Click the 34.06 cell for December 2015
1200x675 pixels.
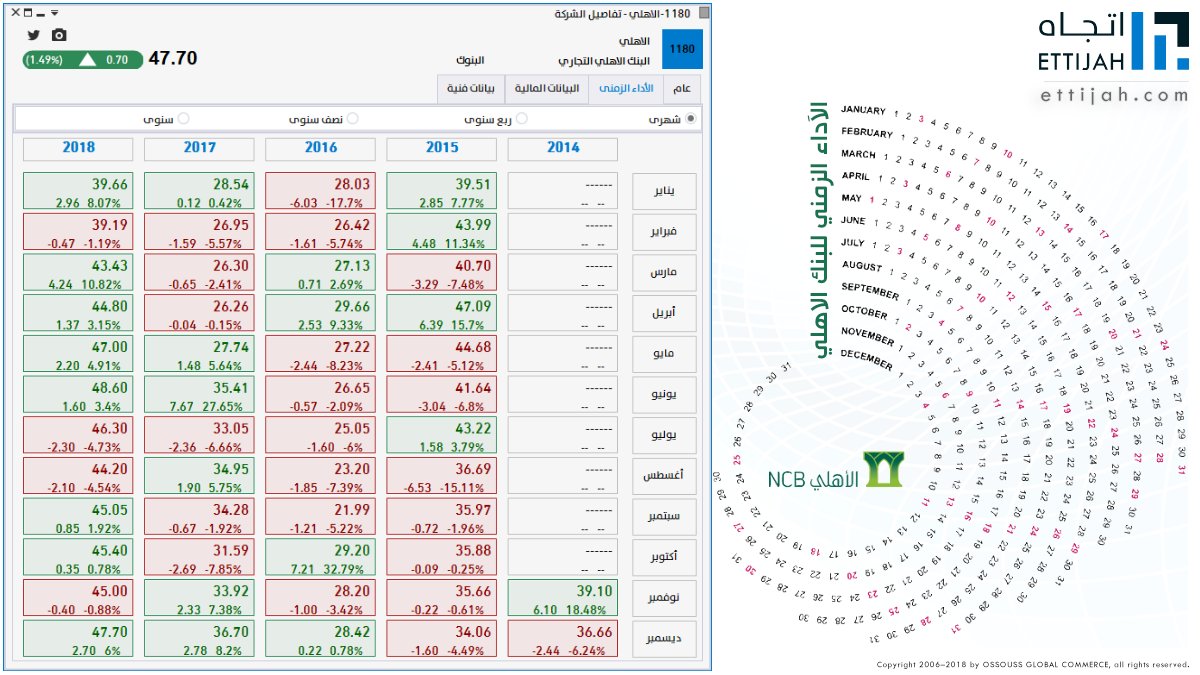tap(442, 639)
